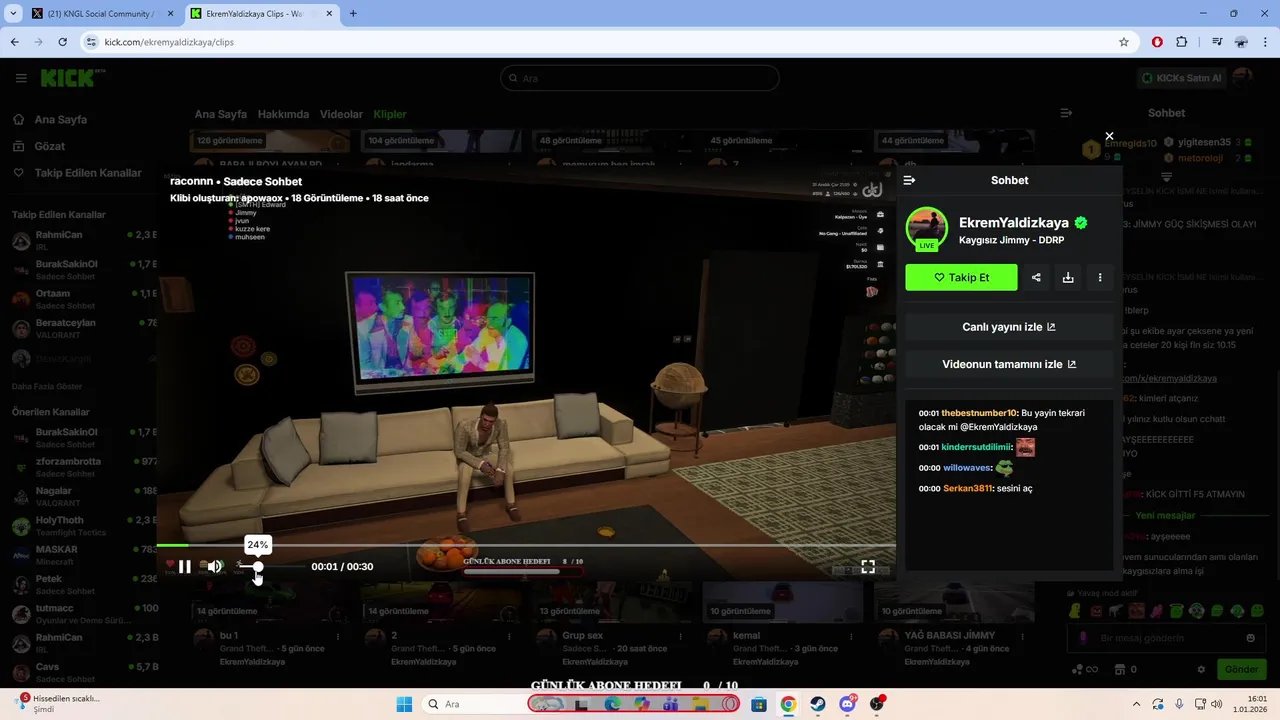The height and width of the screenshot is (720, 1280).
Task: Collapse the clip chat panel icon
Action: point(909,180)
